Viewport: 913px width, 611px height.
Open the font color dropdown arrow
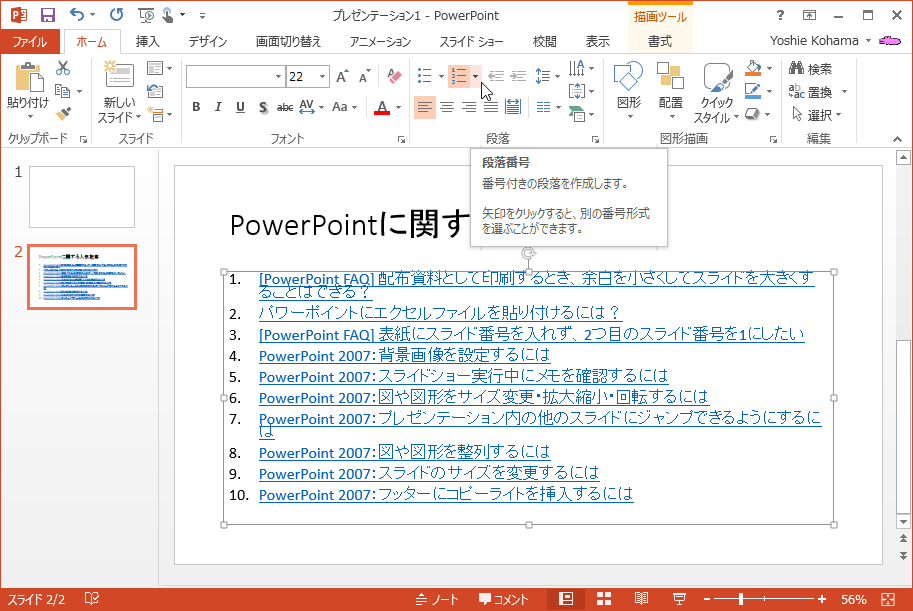coord(399,107)
